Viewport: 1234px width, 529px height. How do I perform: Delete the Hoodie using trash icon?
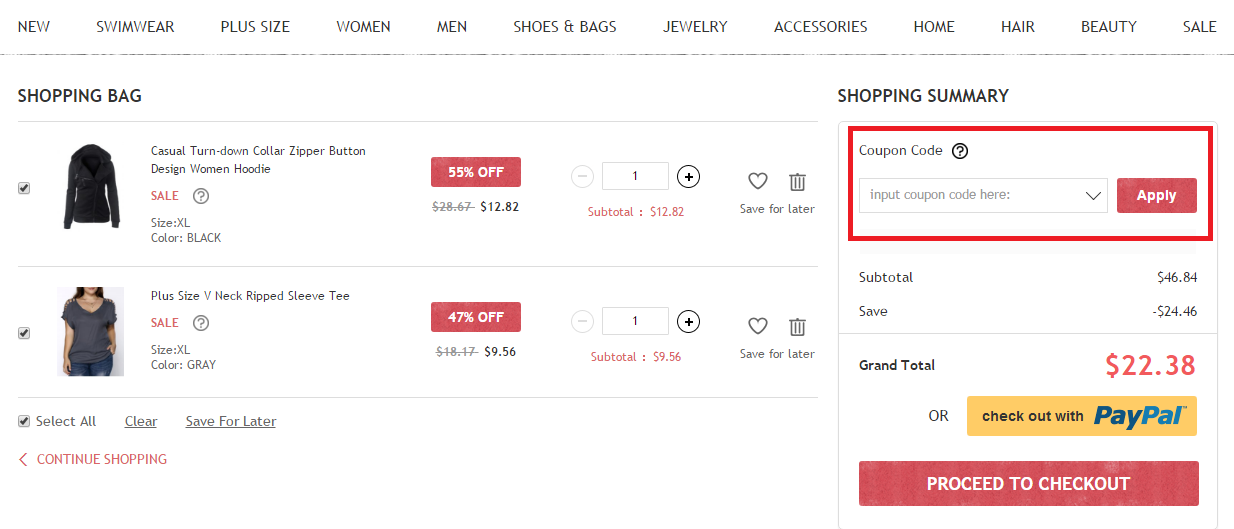(x=797, y=181)
